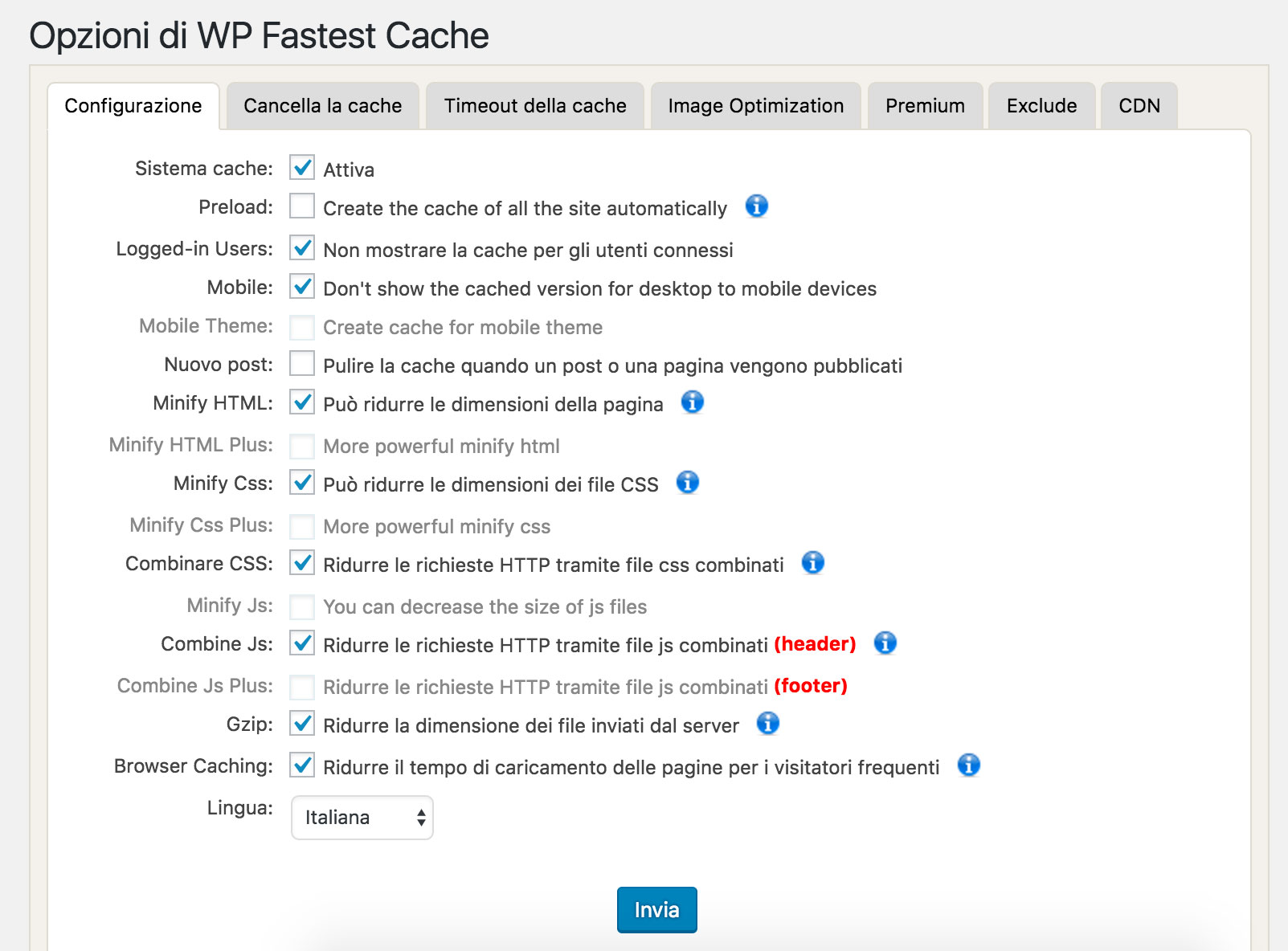Click the 'More powerful minify css' label

[437, 526]
